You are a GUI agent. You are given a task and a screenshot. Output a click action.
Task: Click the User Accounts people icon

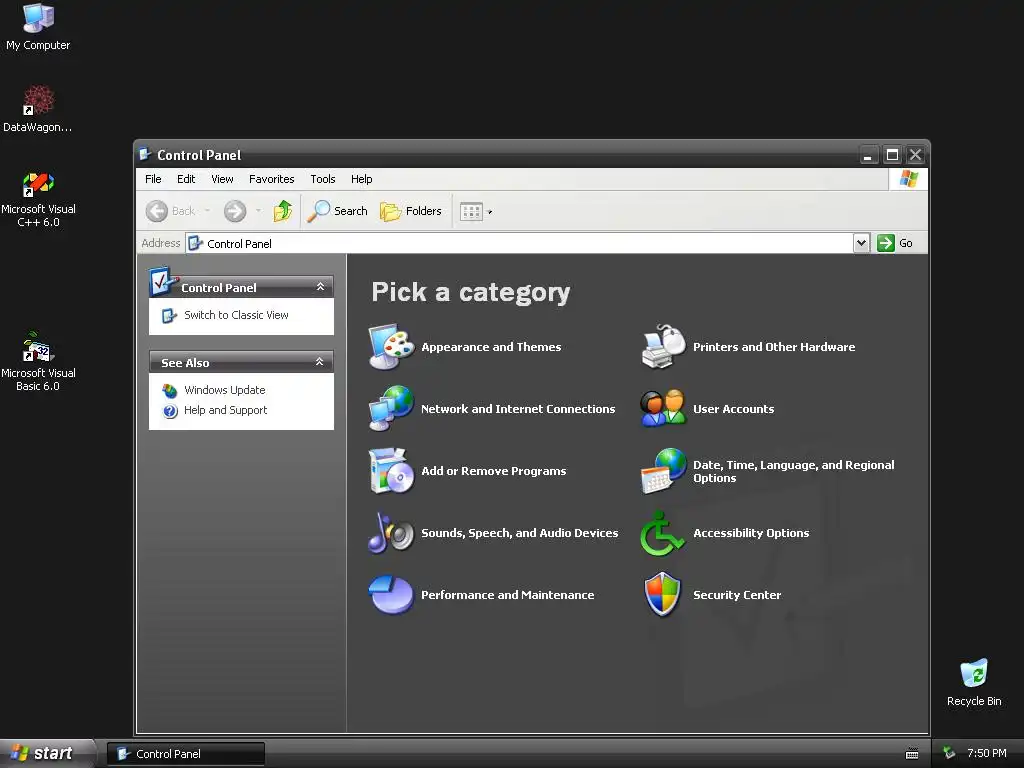click(663, 408)
